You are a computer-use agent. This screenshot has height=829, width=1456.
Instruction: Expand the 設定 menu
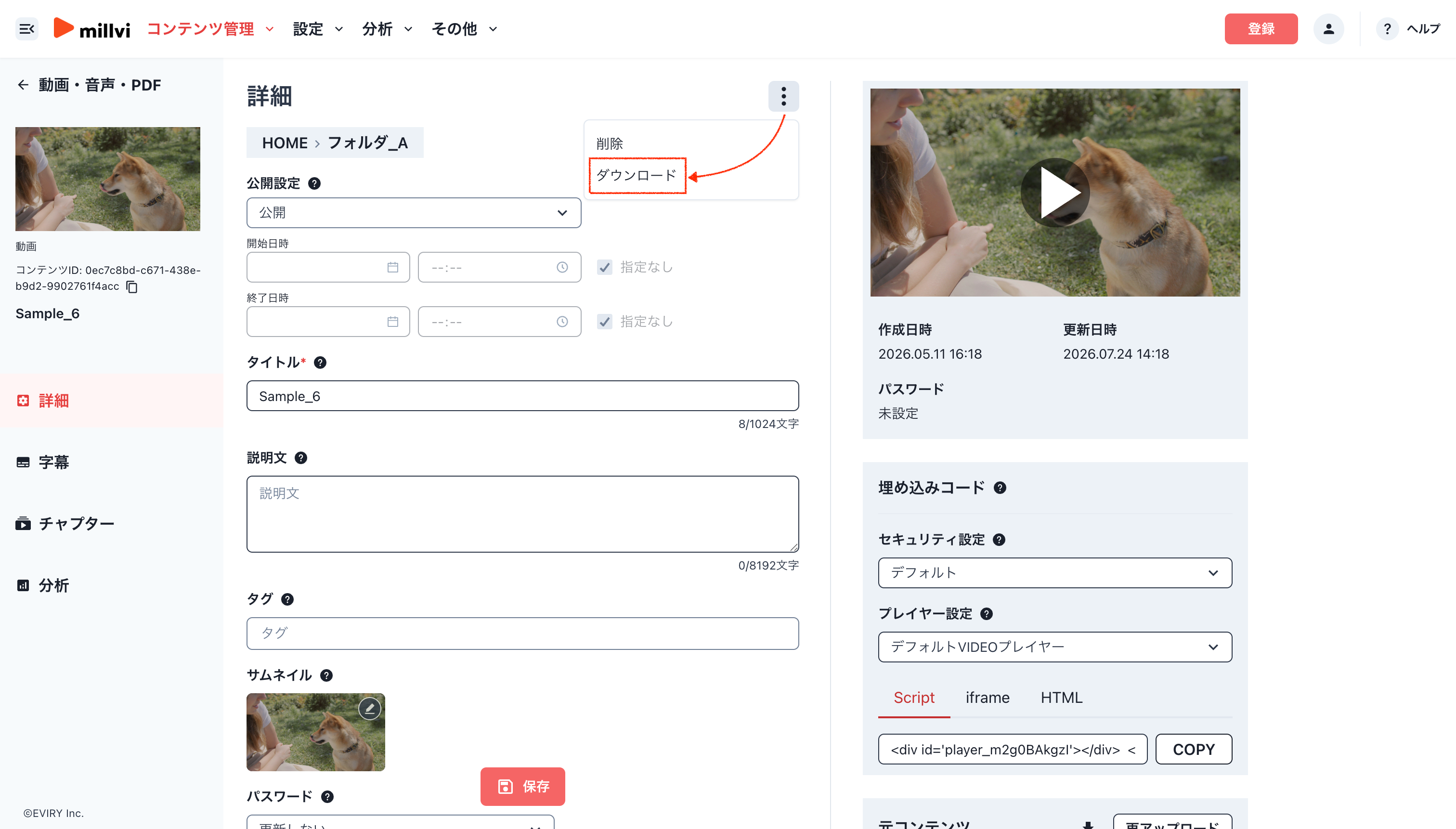[x=318, y=29]
